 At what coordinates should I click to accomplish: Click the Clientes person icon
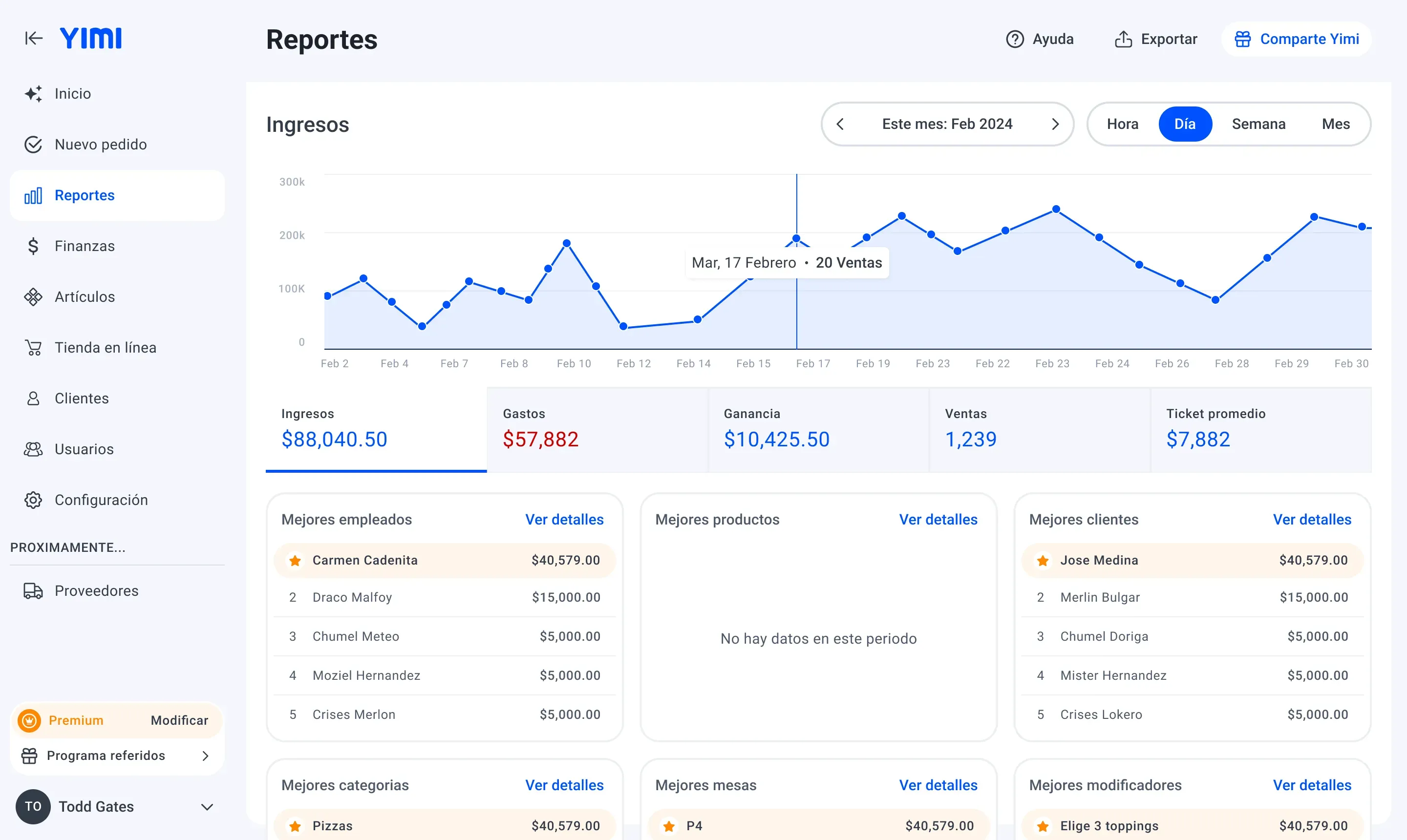(x=33, y=399)
